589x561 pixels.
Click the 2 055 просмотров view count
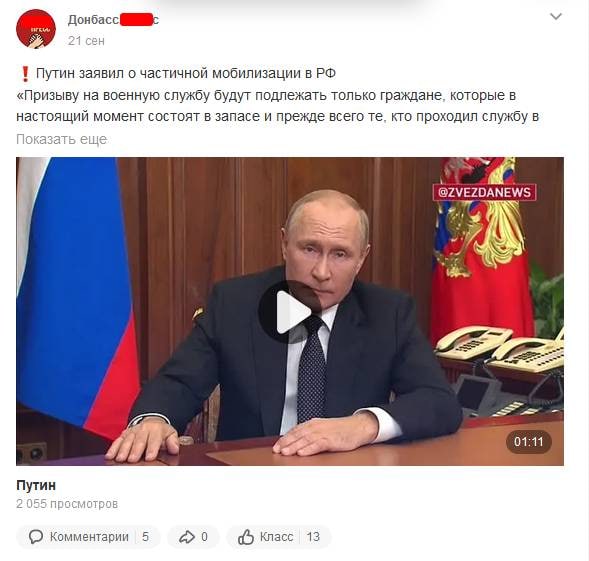point(67,504)
